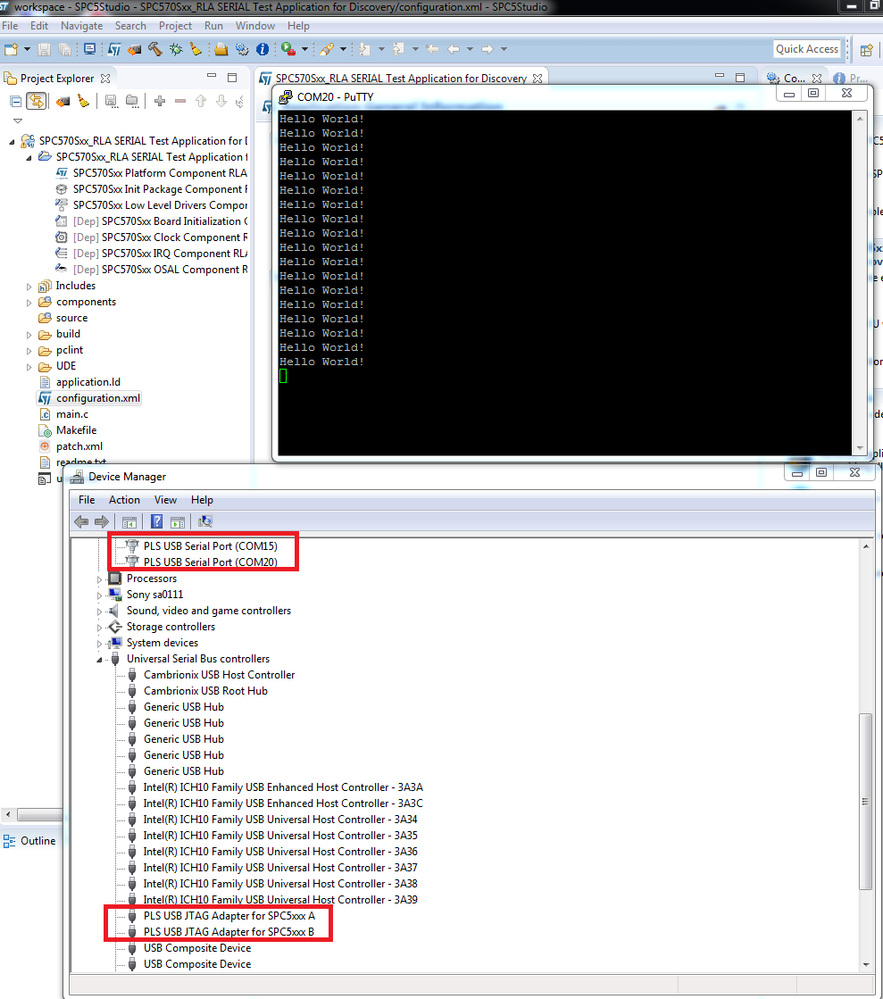Image resolution: width=883 pixels, height=999 pixels.
Task: Expand the build folder in Project Explorer
Action: point(29,334)
